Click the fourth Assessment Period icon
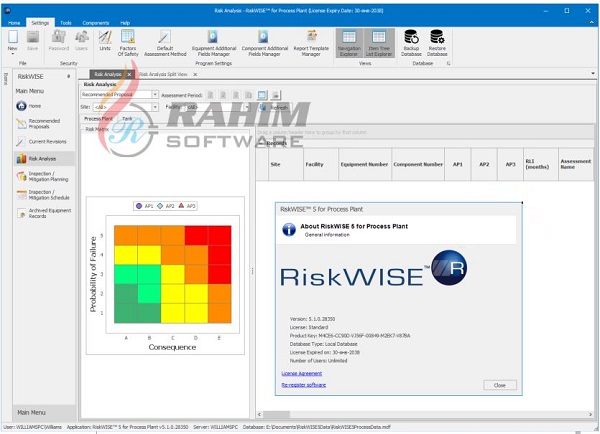This screenshot has height=434, width=600. coord(249,95)
